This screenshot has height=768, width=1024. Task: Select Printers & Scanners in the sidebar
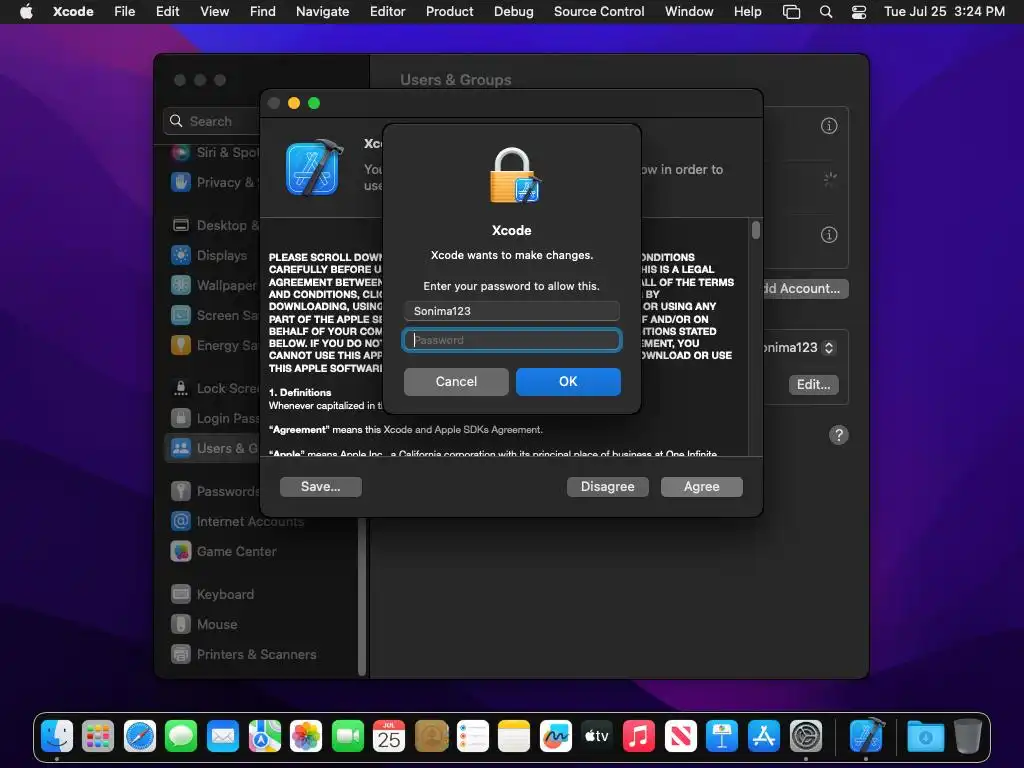tap(261, 654)
